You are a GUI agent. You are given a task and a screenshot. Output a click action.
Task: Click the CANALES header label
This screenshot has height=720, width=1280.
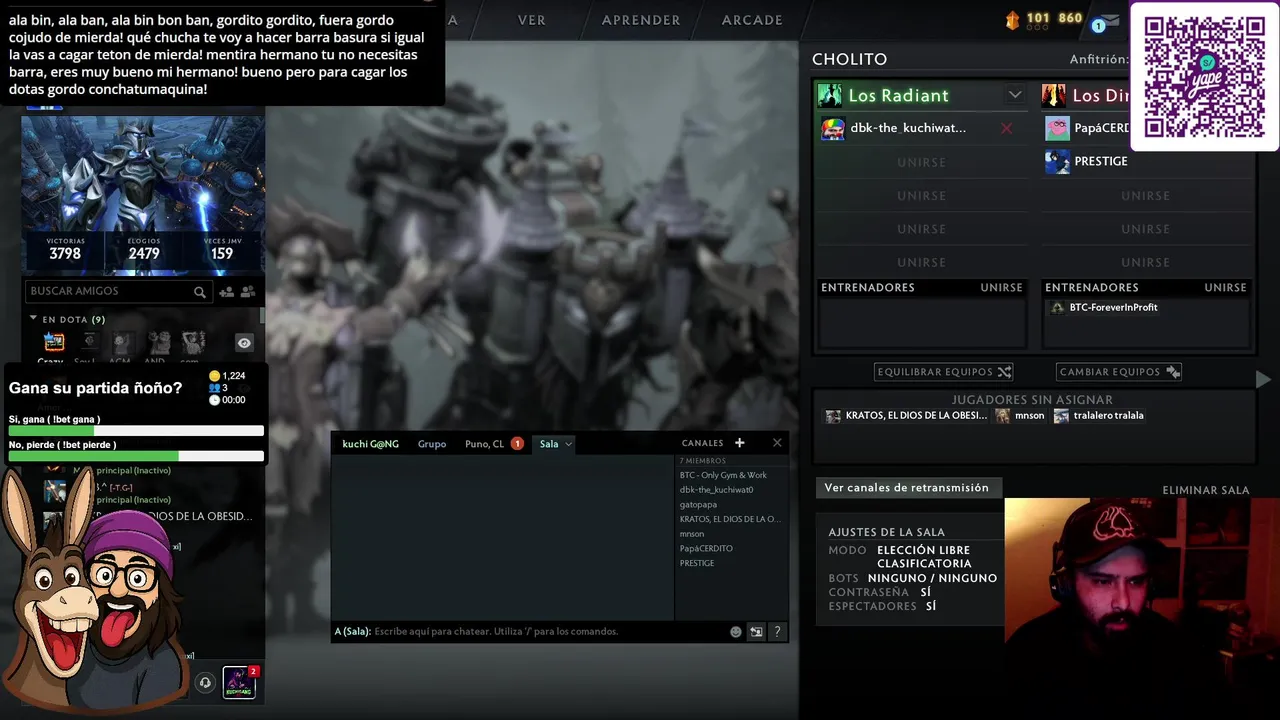click(x=702, y=443)
